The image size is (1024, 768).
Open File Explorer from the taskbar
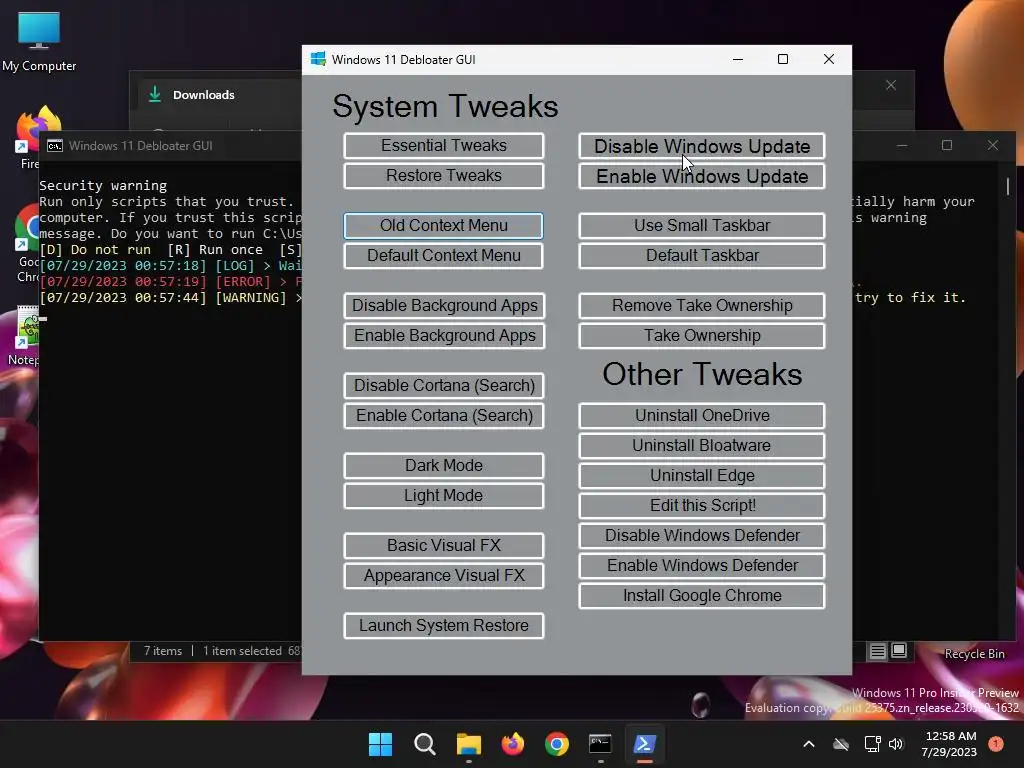coord(468,744)
